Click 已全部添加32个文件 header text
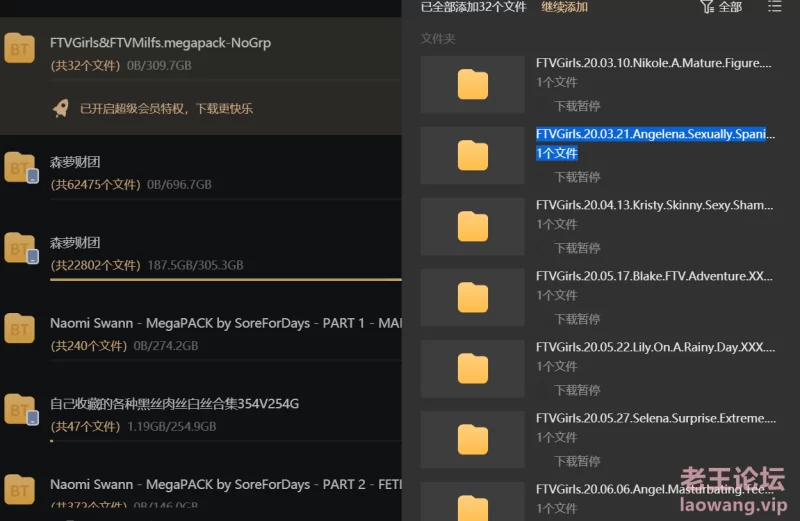The image size is (800, 521). pyautogui.click(x=473, y=7)
